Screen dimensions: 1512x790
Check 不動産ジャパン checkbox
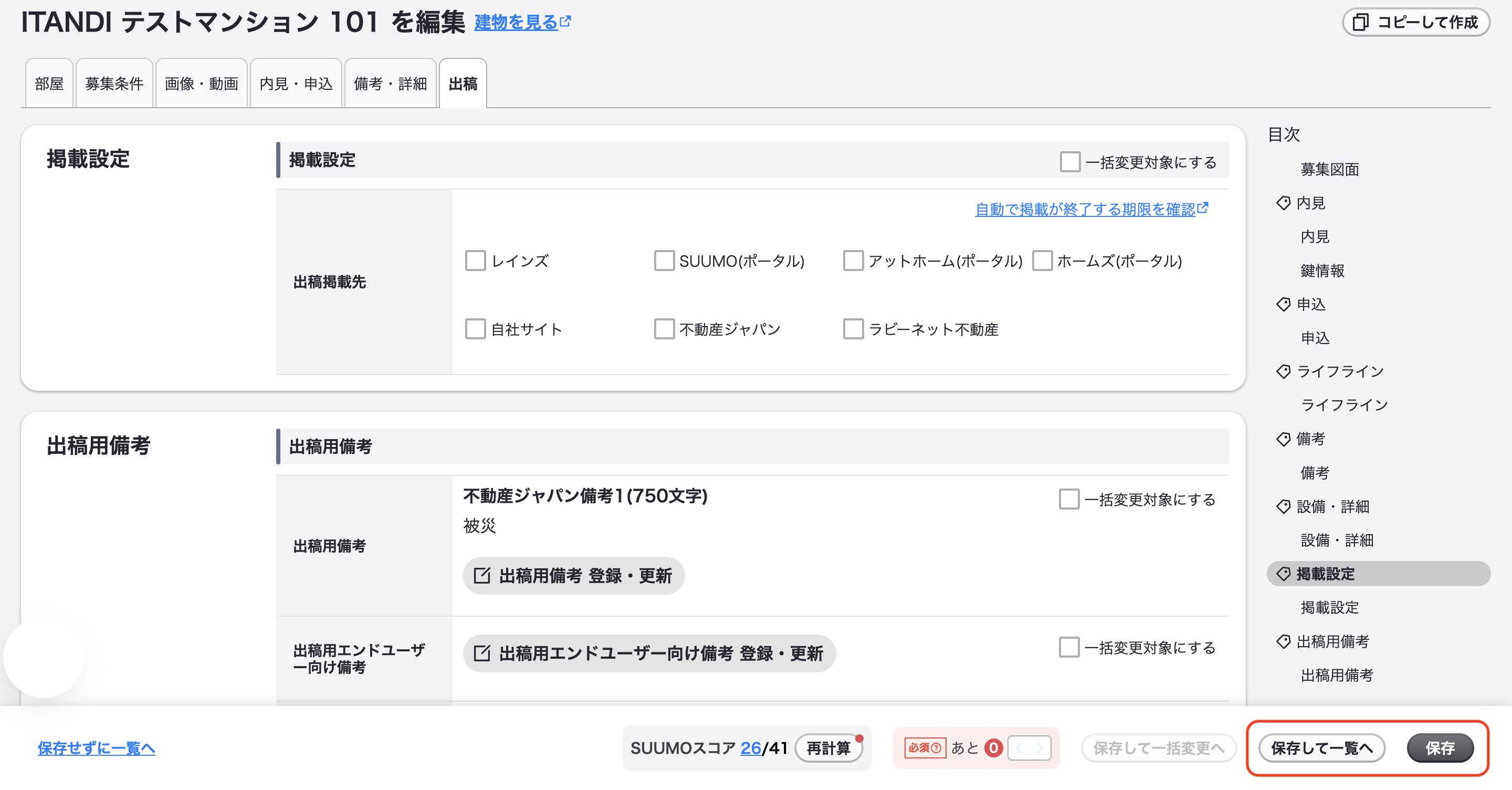click(x=665, y=329)
